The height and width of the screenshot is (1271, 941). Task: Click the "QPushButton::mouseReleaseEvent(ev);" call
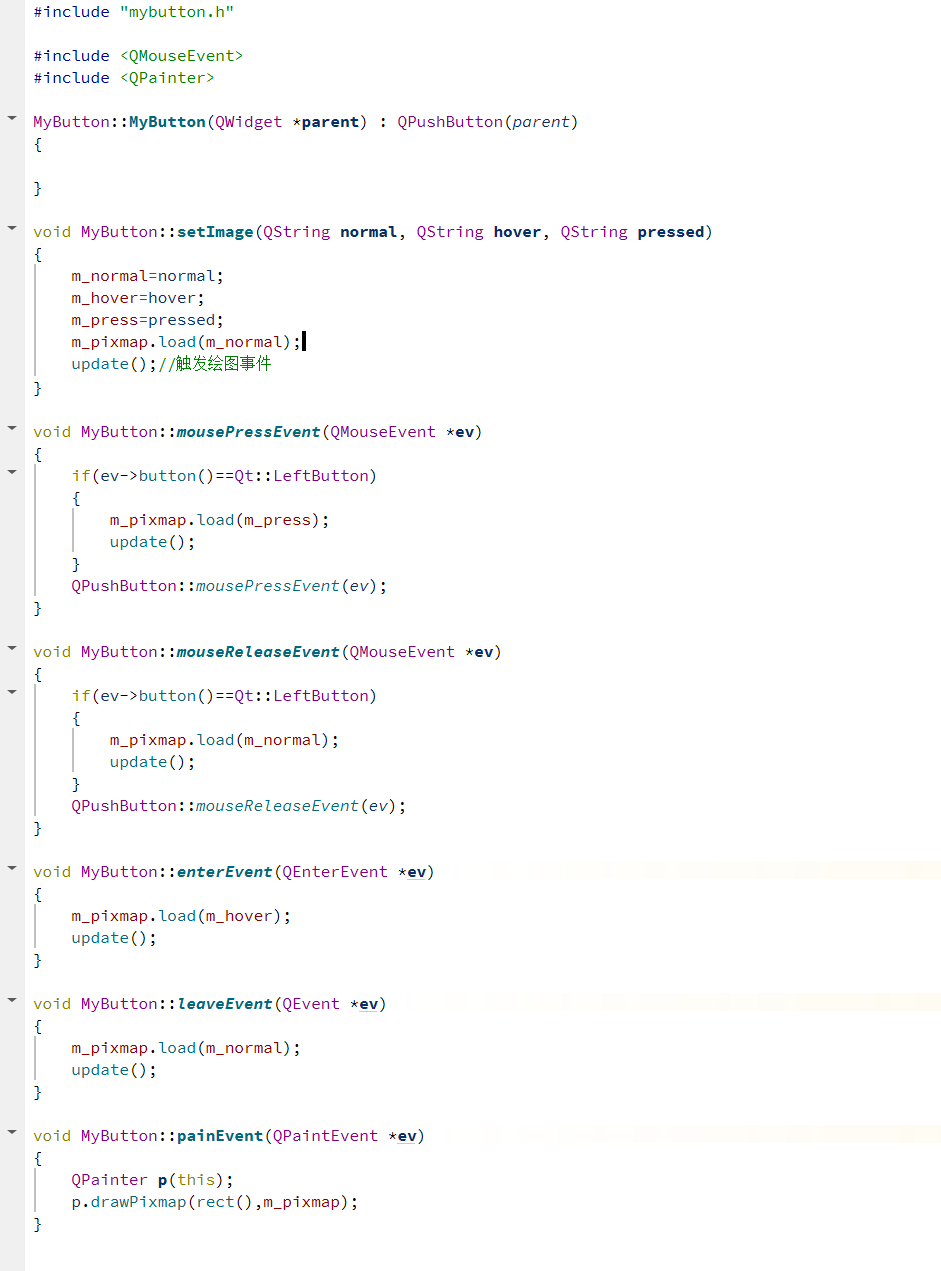(x=239, y=806)
